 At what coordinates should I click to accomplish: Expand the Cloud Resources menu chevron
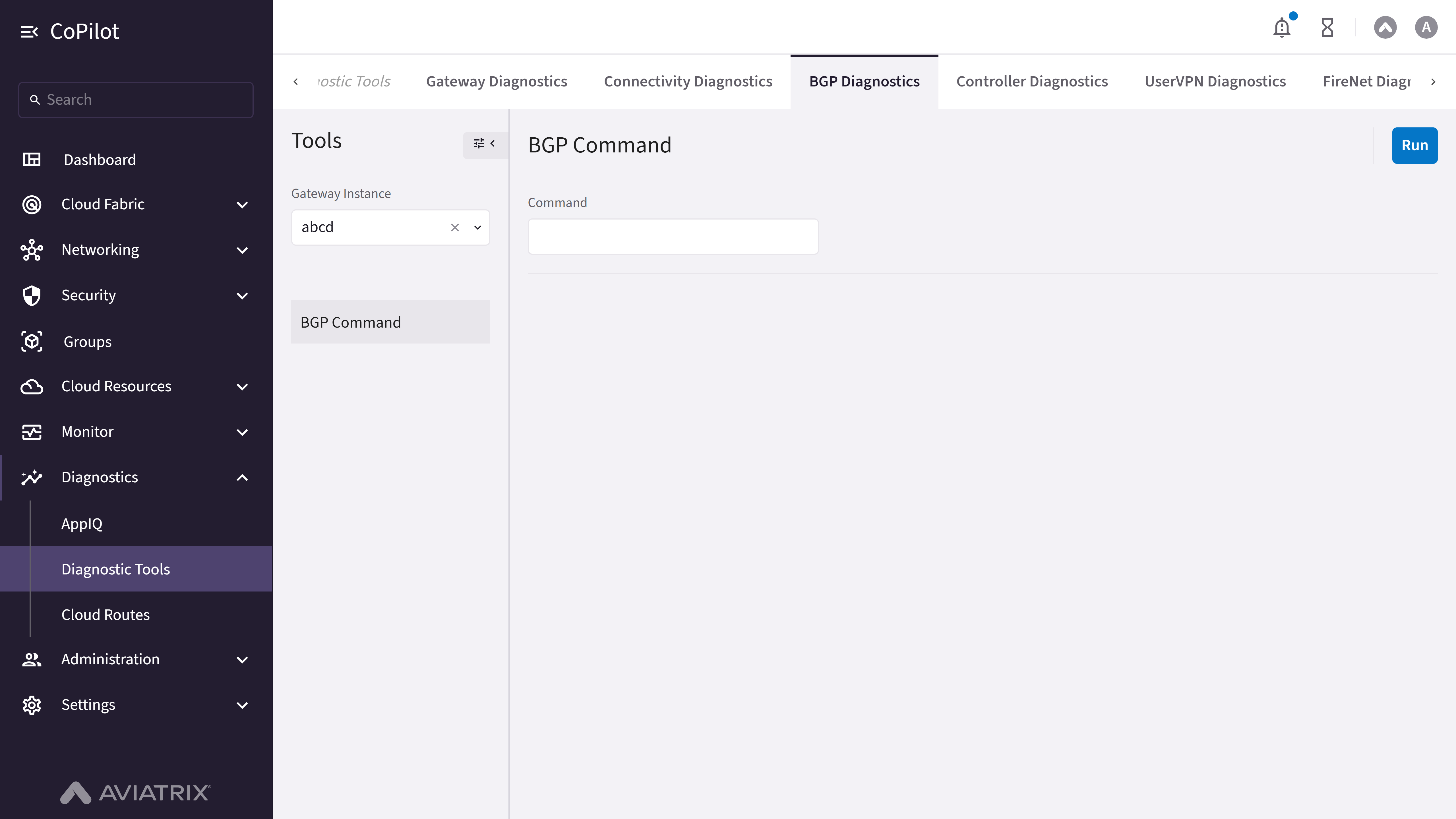point(243,387)
